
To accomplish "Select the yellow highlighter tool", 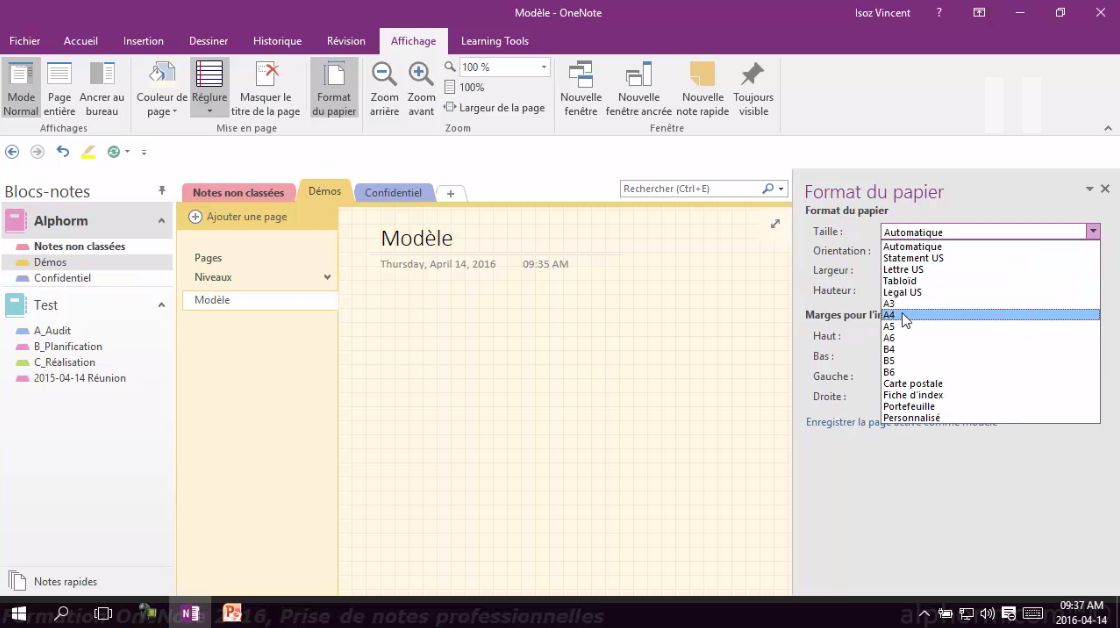I will (x=88, y=151).
